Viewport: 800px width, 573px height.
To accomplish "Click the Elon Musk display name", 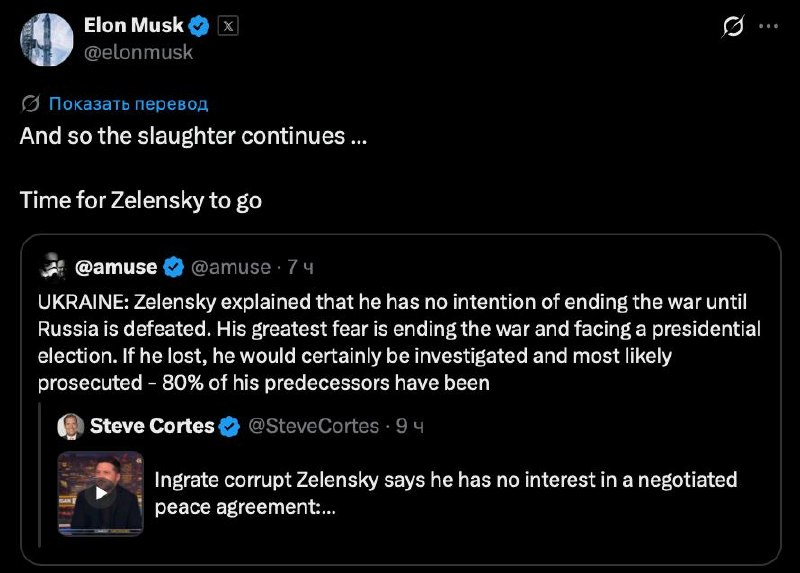I will pos(134,26).
